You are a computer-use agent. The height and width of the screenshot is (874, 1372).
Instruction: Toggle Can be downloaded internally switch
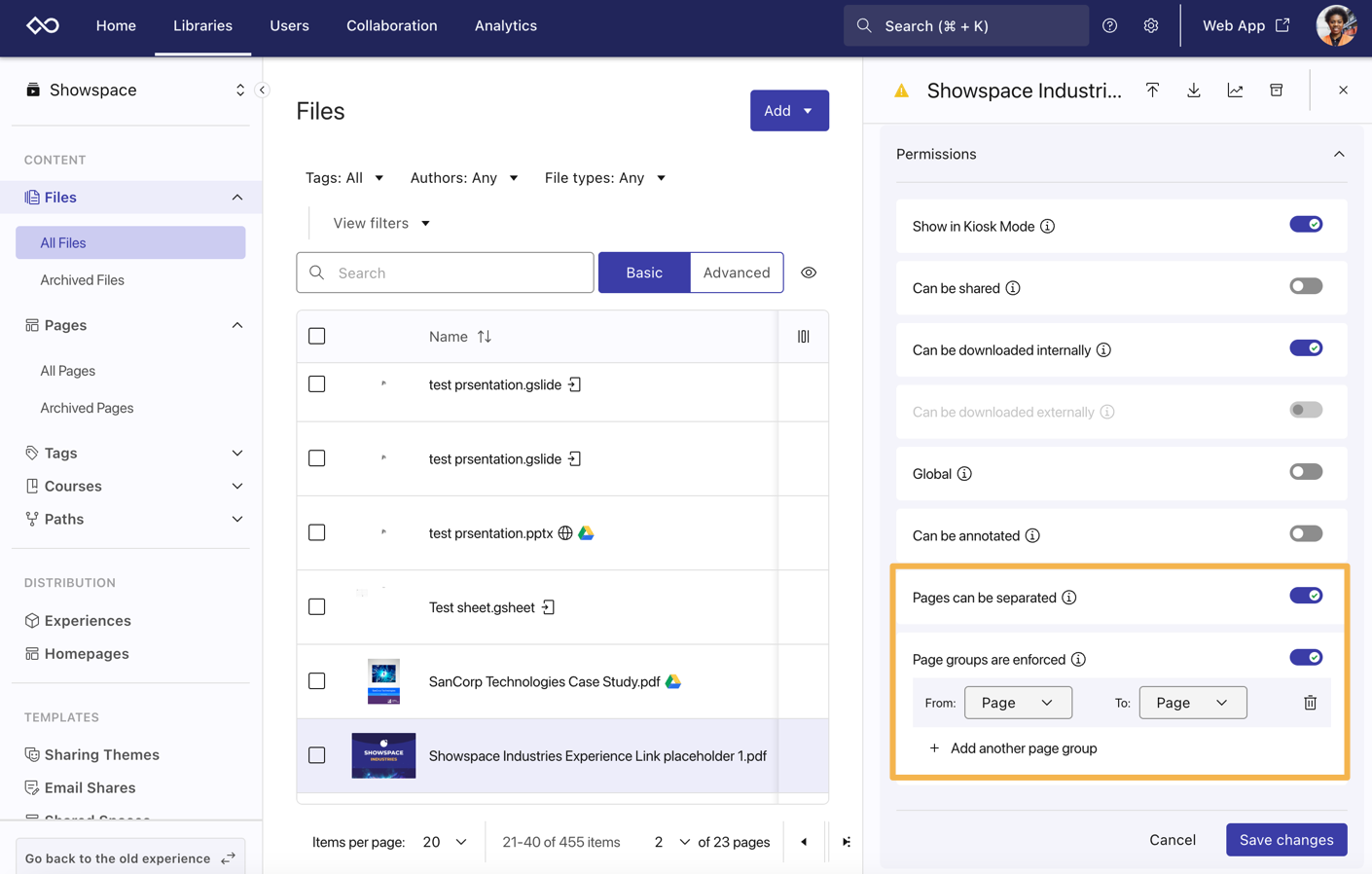1306,348
